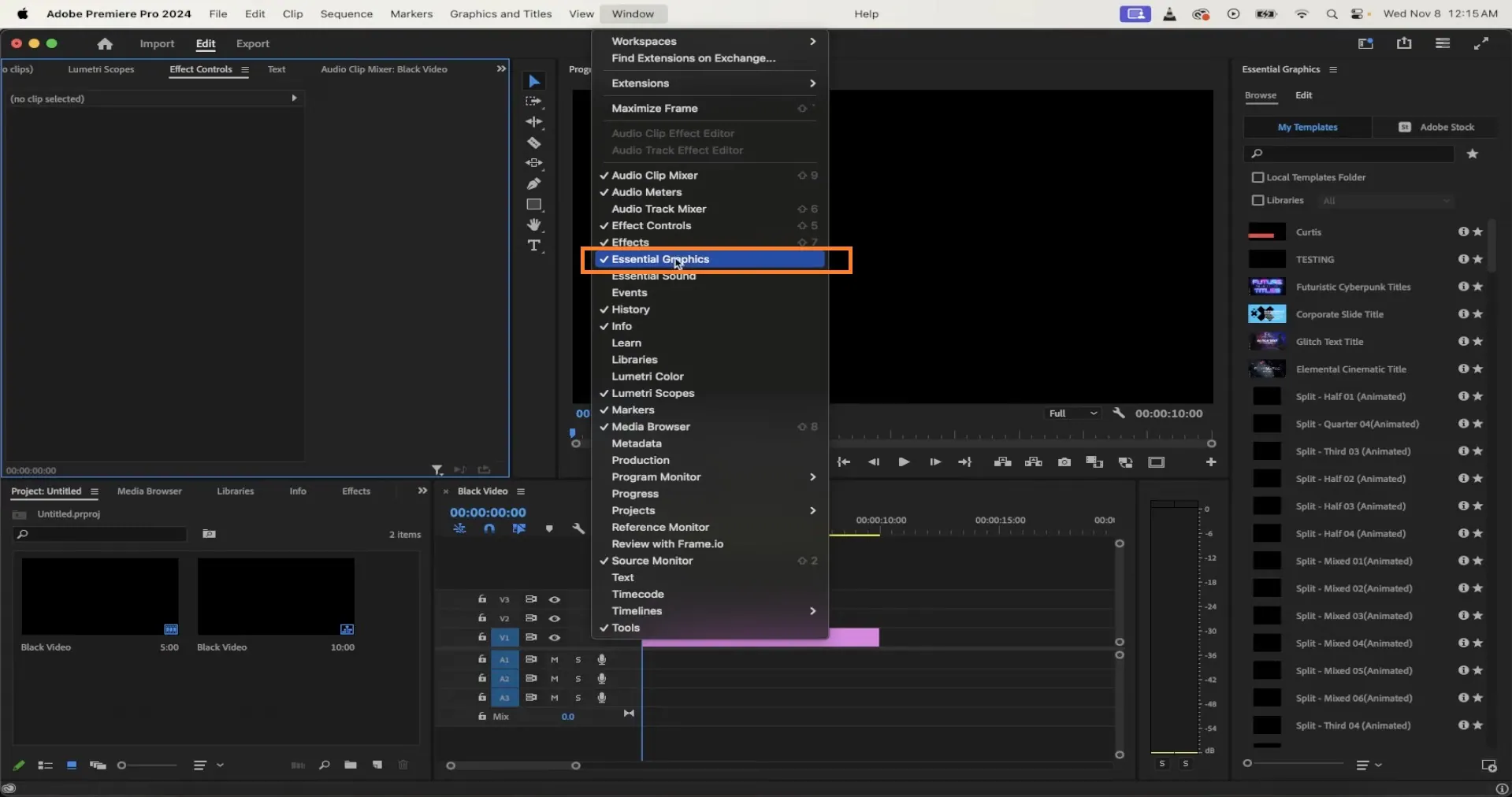Switch Project panel to icon view
Screen dimensions: 1512x797
pos(72,765)
